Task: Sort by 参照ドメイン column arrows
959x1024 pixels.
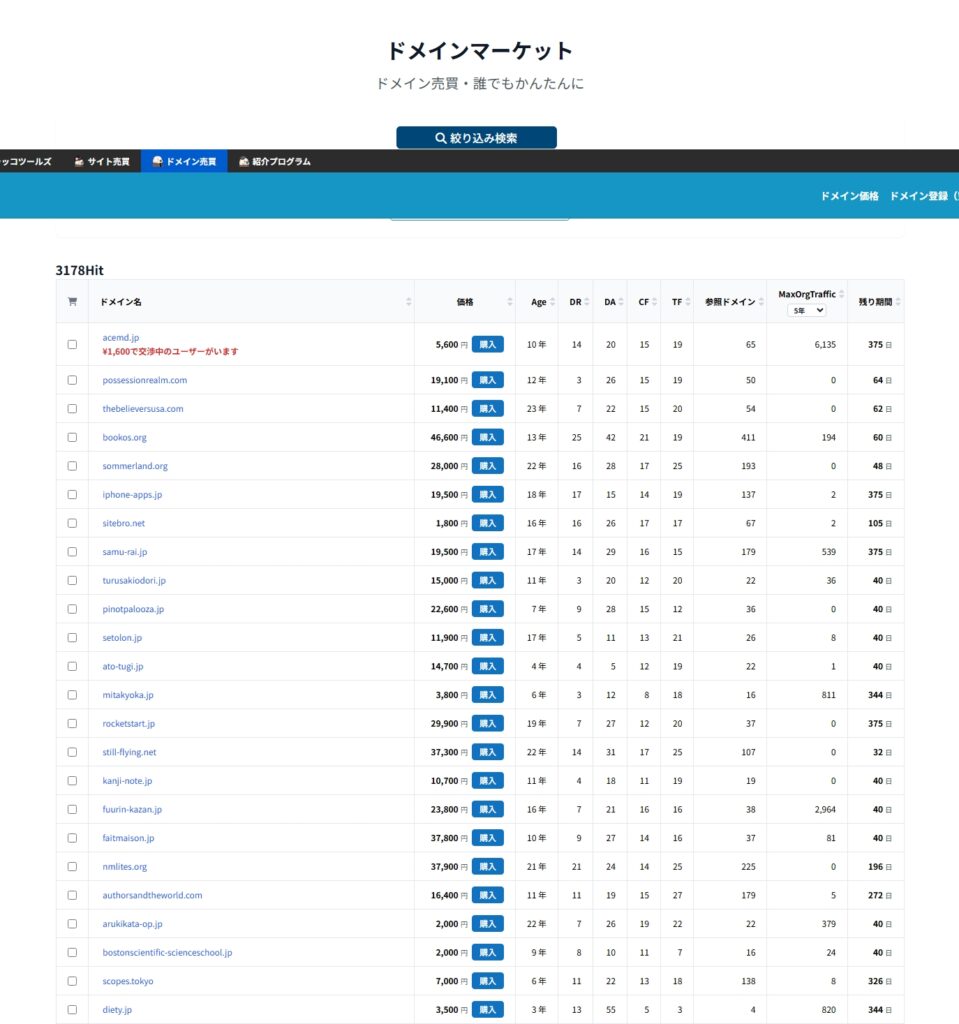Action: 761,302
